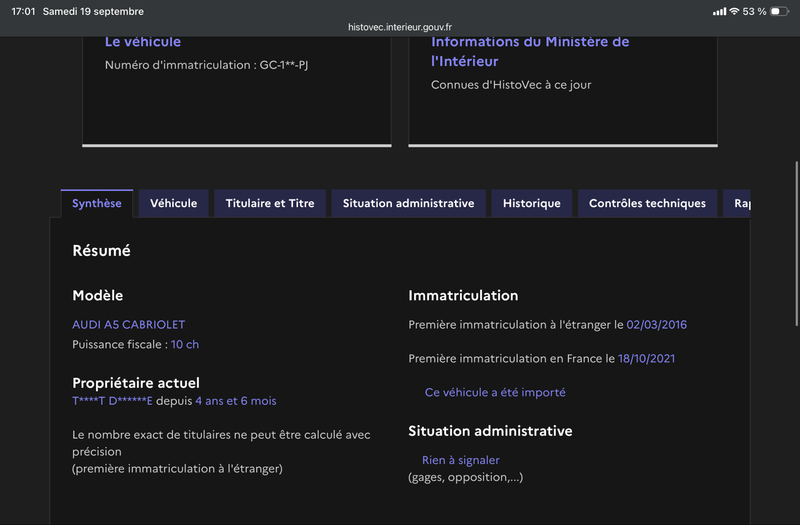This screenshot has height=525, width=800.
Task: Open the Titulaire et Titre tab
Action: click(x=270, y=204)
